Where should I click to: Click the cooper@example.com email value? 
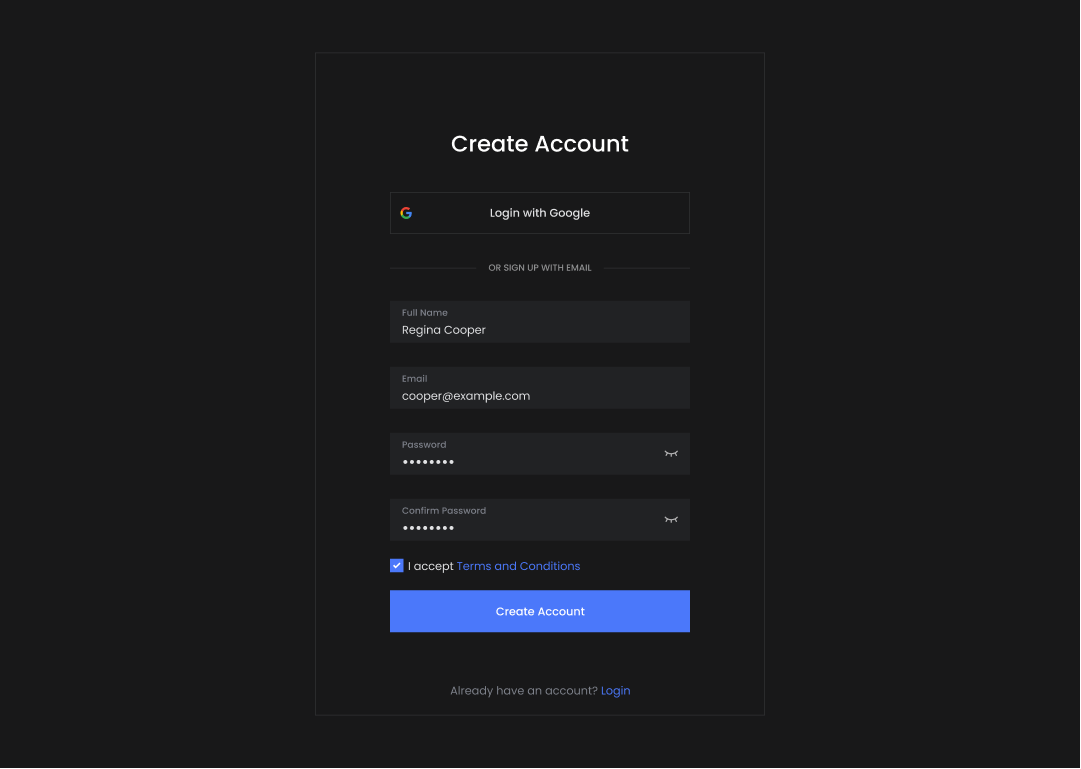(466, 396)
